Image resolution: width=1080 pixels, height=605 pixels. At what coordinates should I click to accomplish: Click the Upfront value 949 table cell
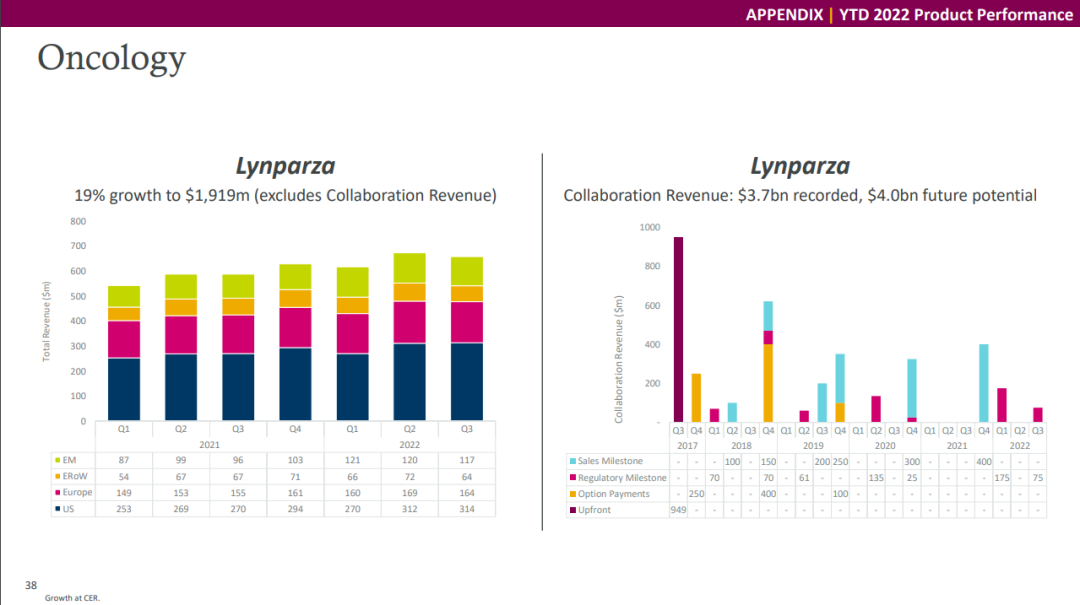[x=678, y=510]
